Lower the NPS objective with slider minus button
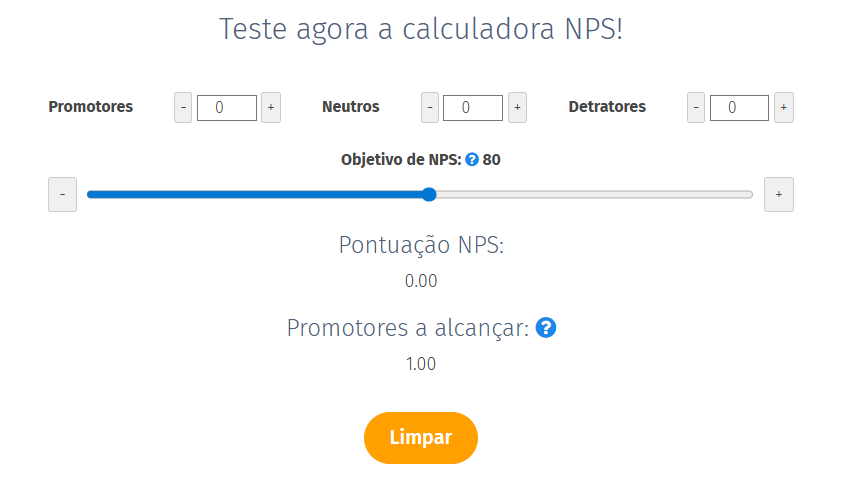 [62, 195]
